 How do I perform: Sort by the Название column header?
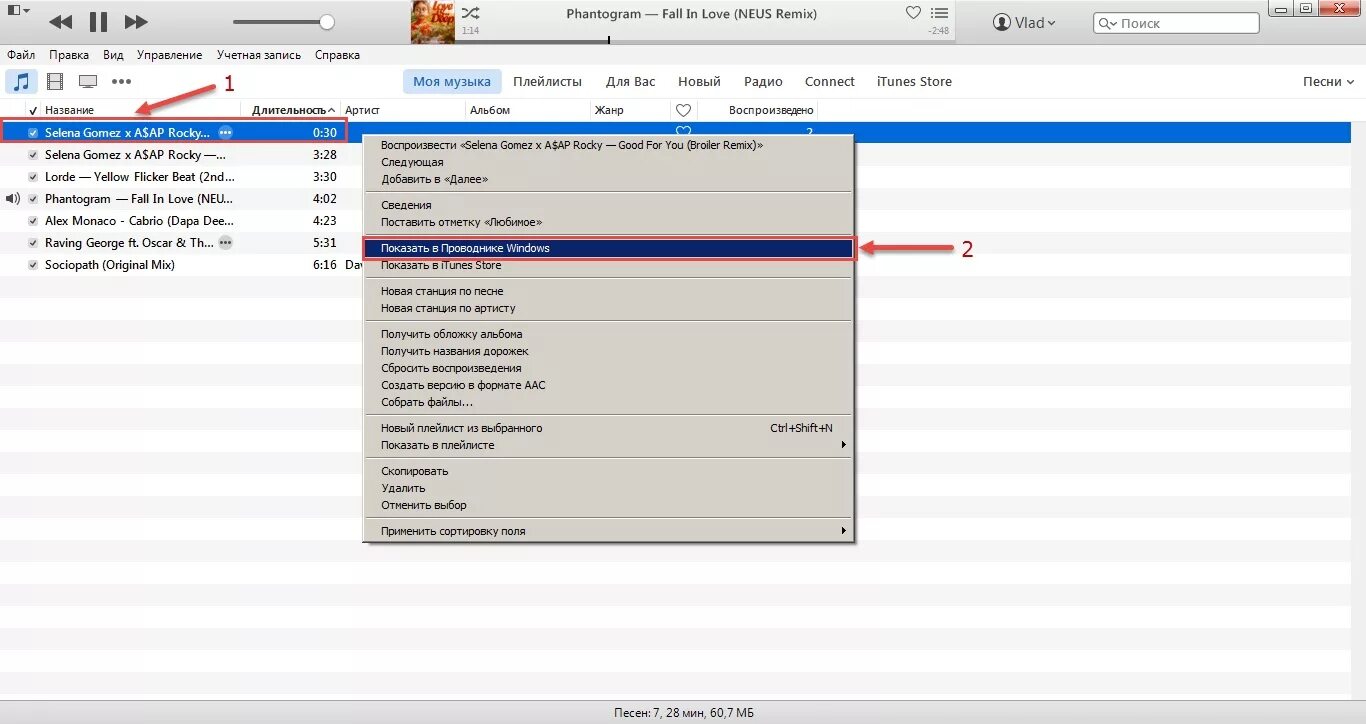pyautogui.click(x=69, y=110)
